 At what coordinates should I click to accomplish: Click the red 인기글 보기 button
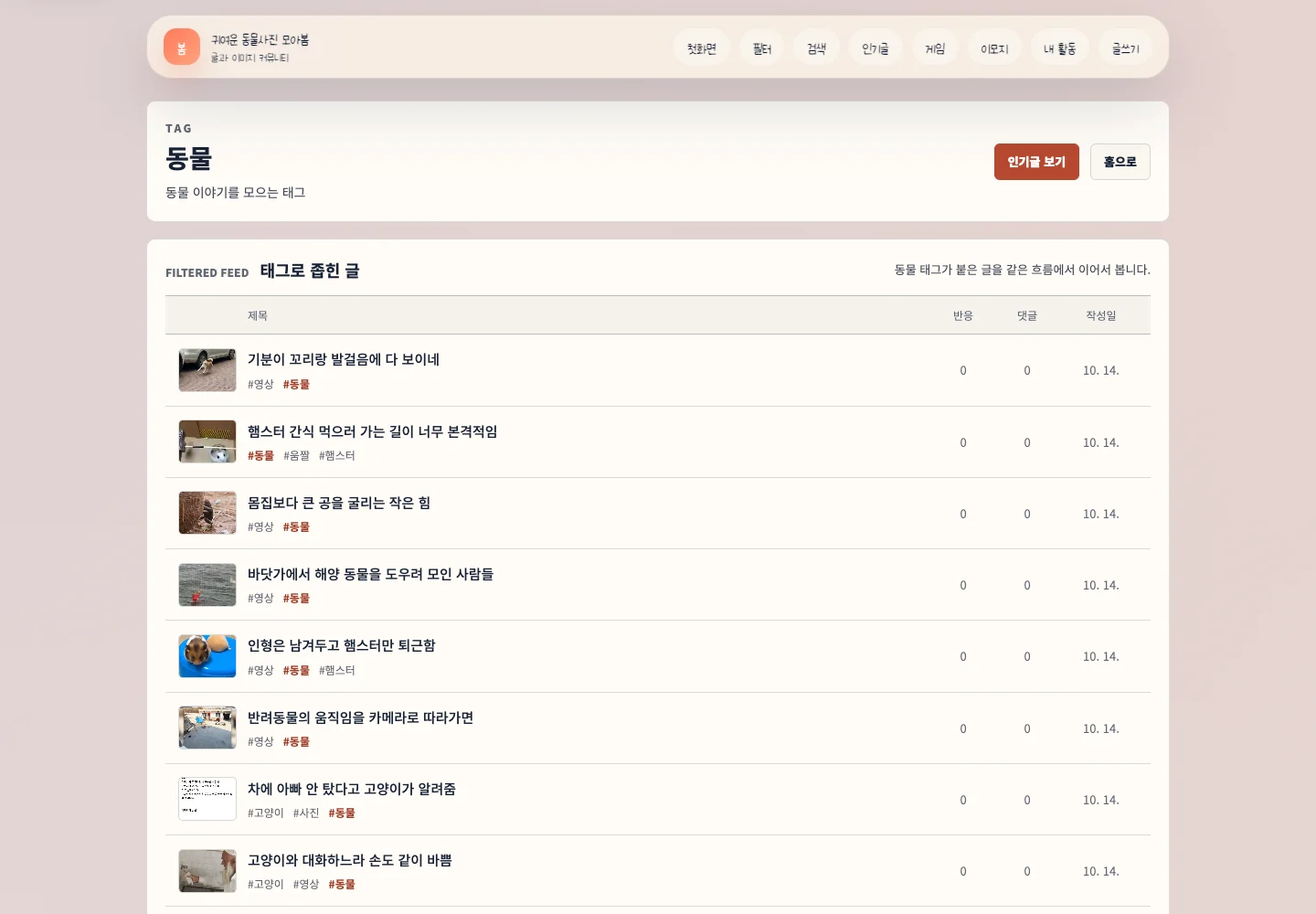tap(1036, 162)
